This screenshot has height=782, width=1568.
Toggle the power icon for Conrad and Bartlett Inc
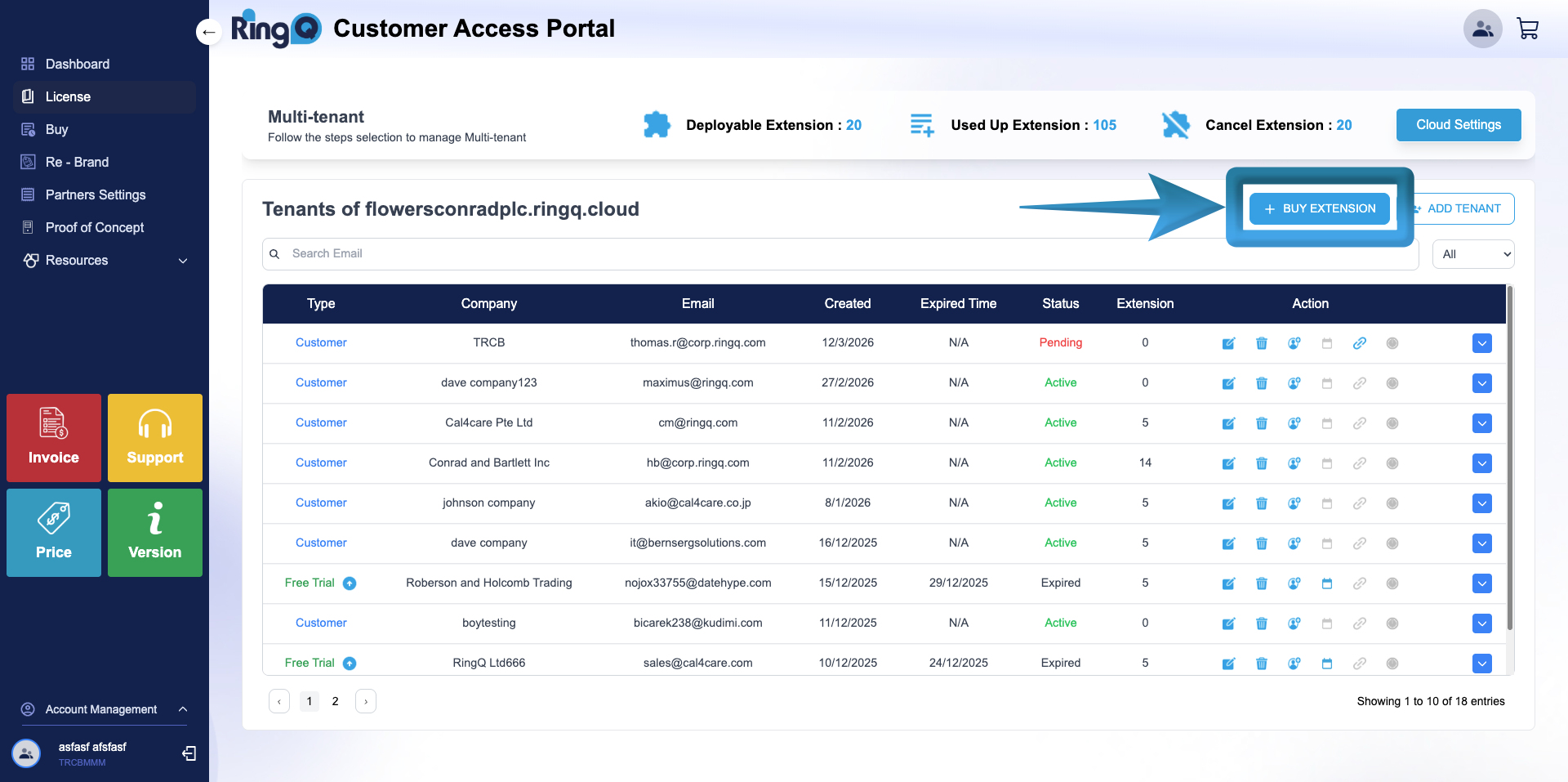(x=1392, y=463)
